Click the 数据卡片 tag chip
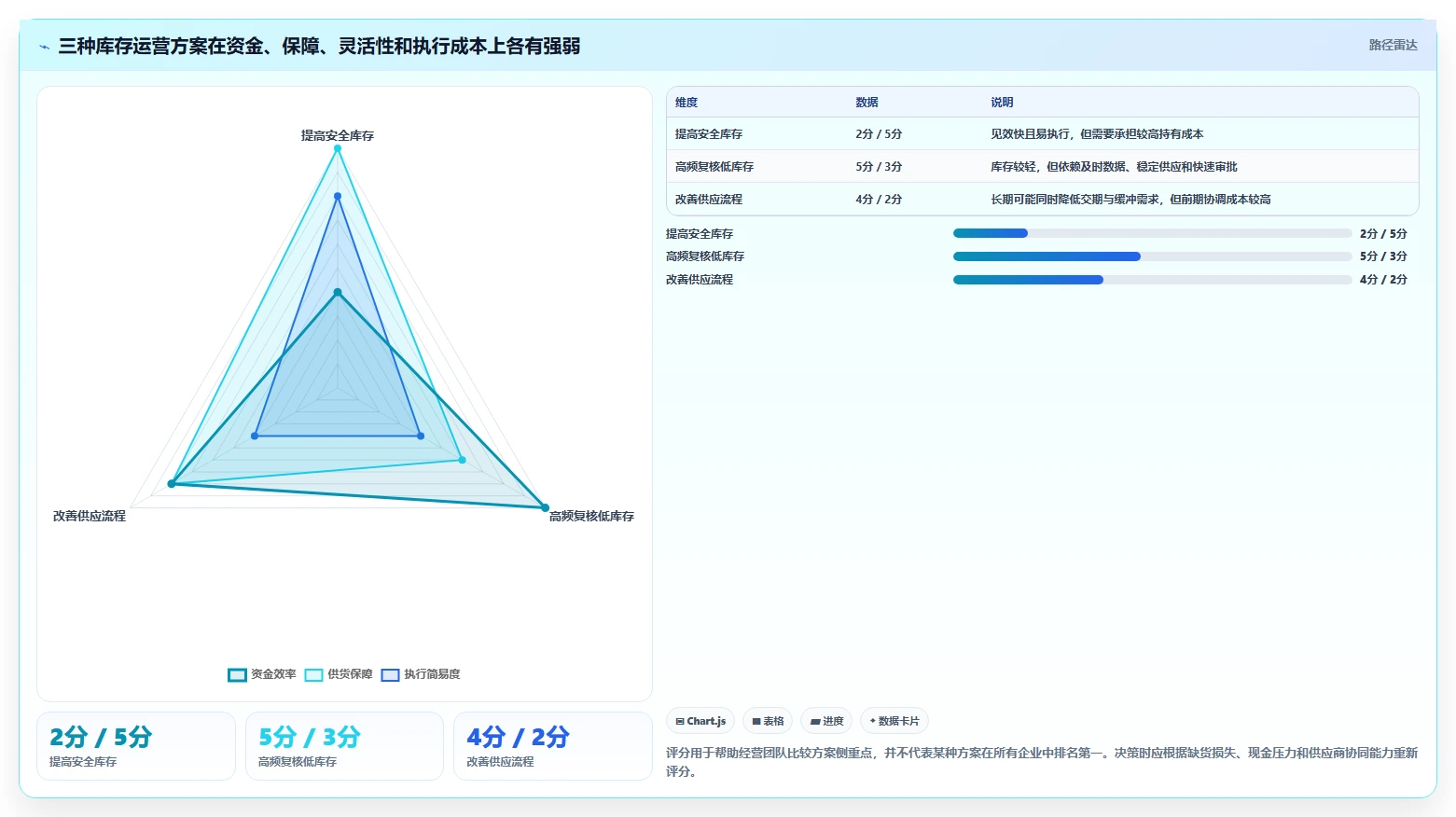This screenshot has height=817, width=1456. (x=894, y=721)
